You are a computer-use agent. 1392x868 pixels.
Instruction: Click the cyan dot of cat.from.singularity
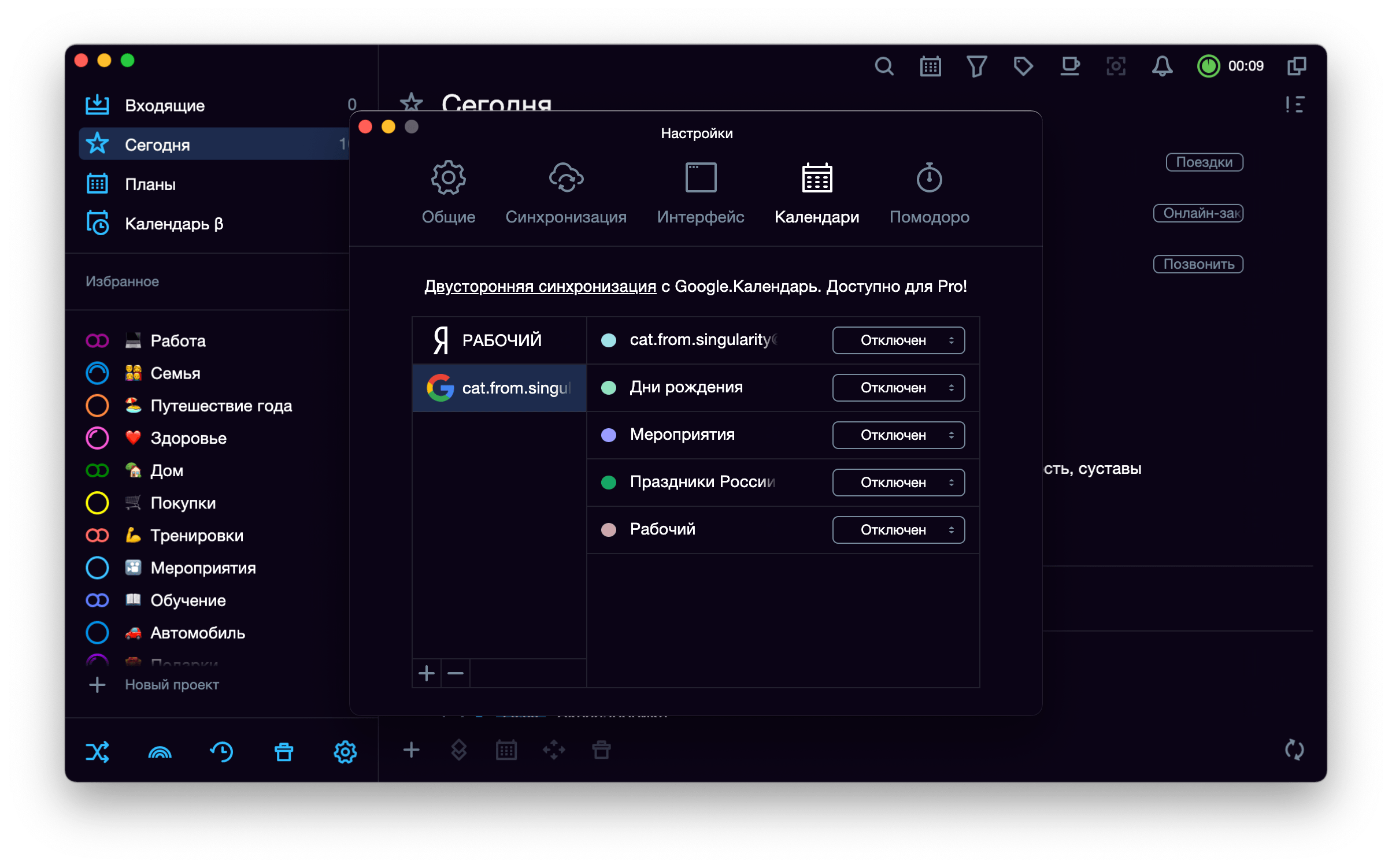tap(608, 340)
